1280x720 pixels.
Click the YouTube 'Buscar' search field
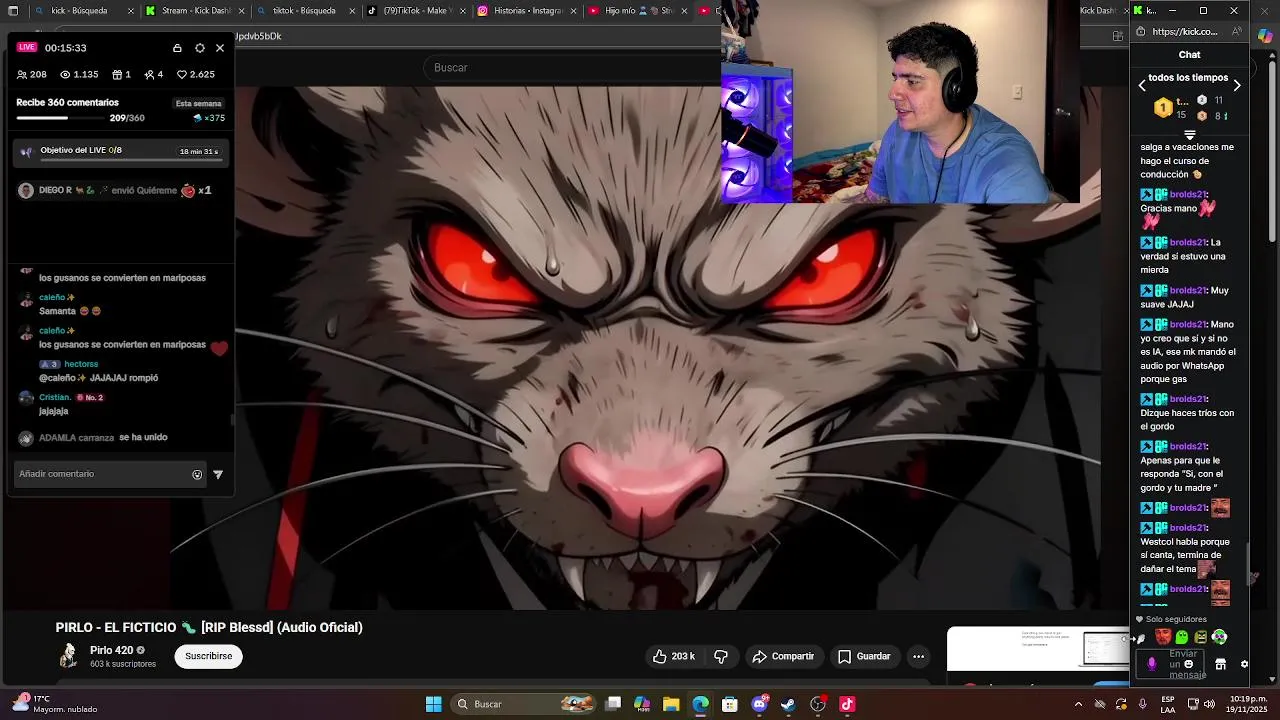[570, 67]
